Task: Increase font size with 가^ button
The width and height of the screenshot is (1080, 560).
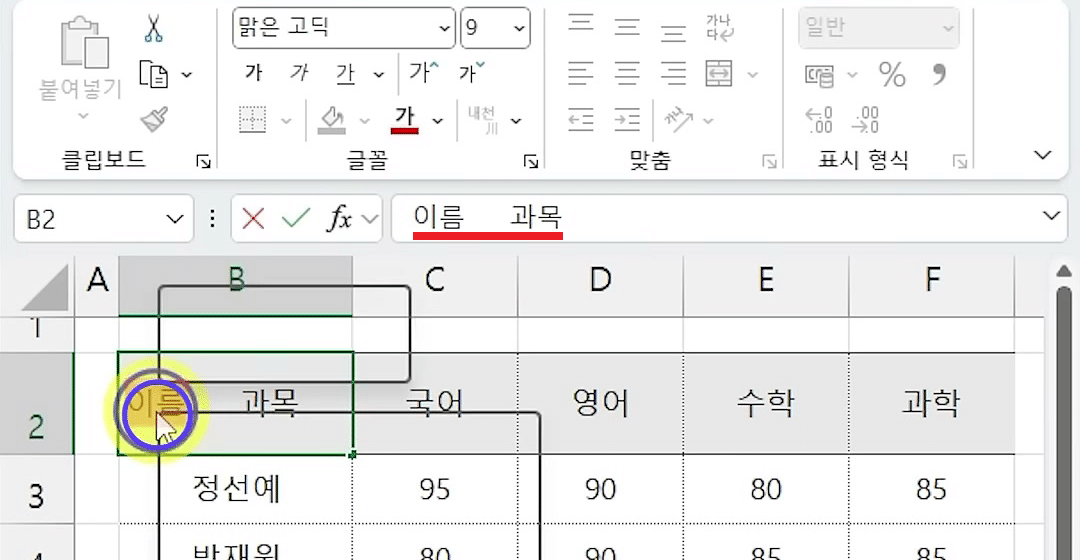Action: (x=423, y=72)
